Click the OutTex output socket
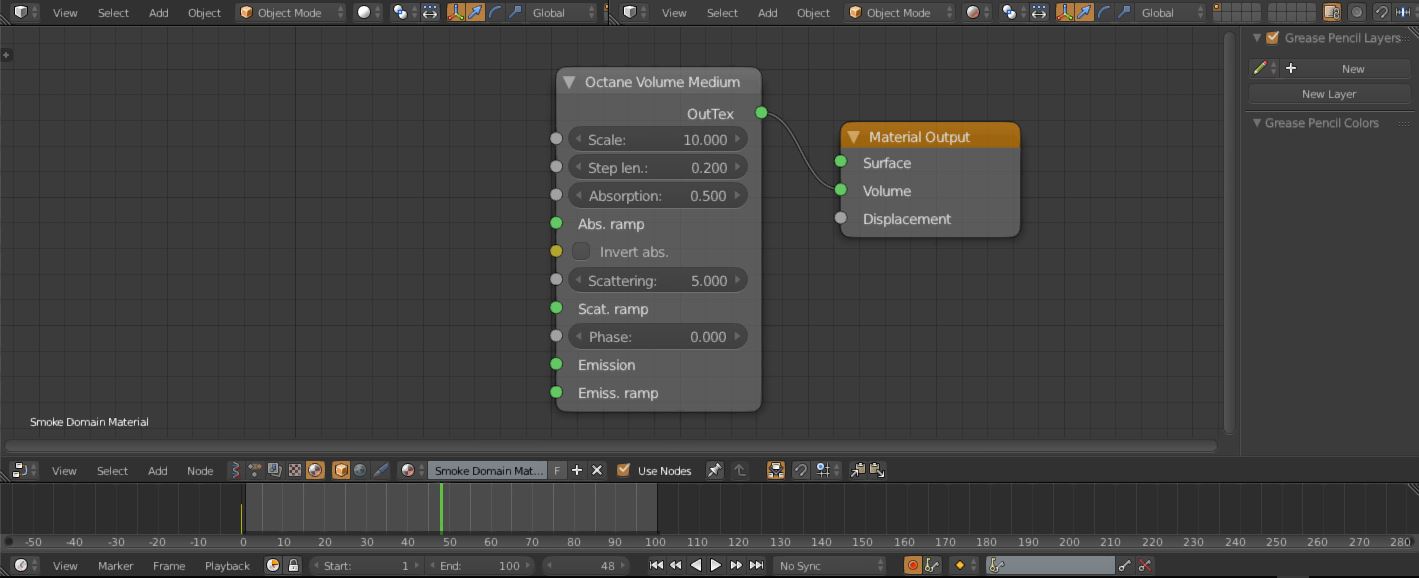Screen dimensions: 1419x578 click(x=761, y=113)
